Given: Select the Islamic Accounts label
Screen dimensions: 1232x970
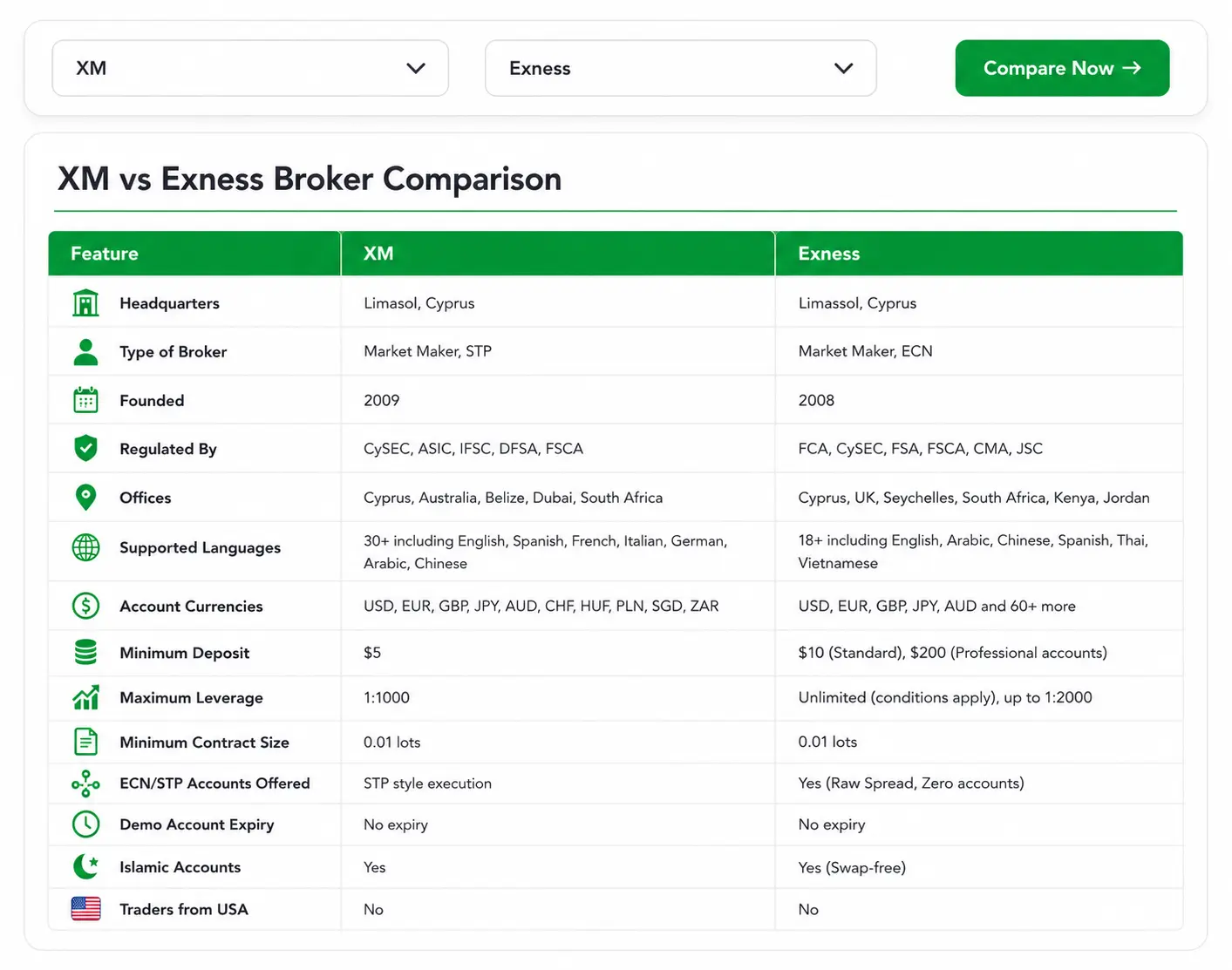Looking at the screenshot, I should coord(180,867).
